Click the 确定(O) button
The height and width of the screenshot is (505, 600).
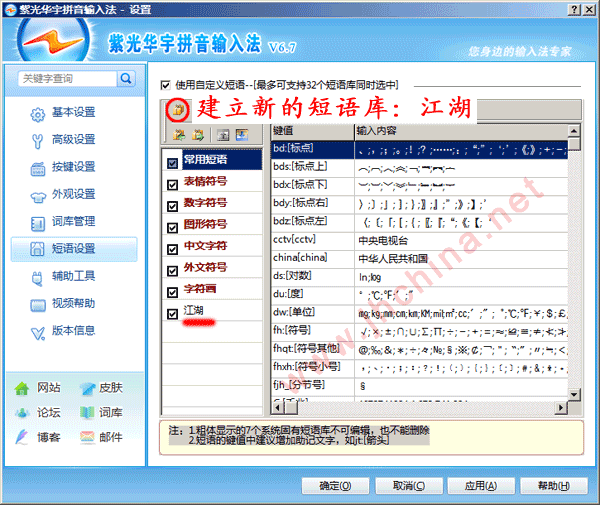pyautogui.click(x=335, y=486)
